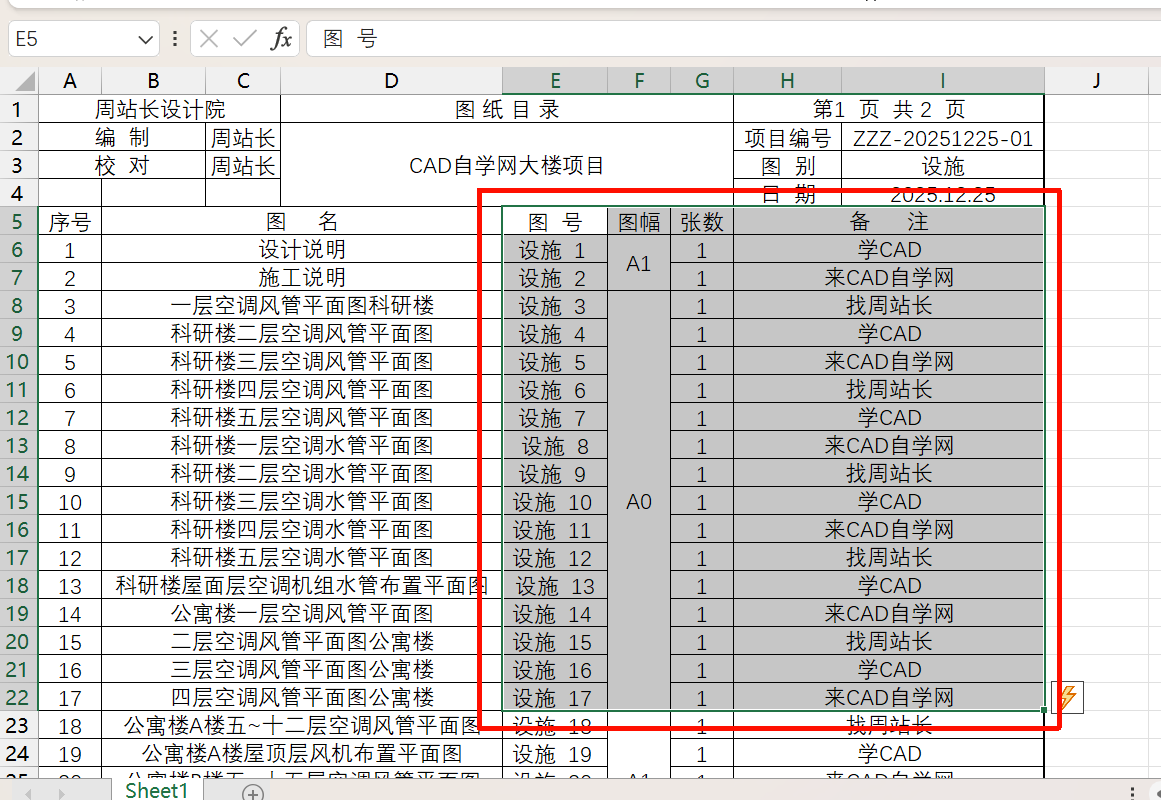Screen dimensions: 1161x800
Task: Select the 设计说明 cell in row 6
Action: tap(302, 250)
